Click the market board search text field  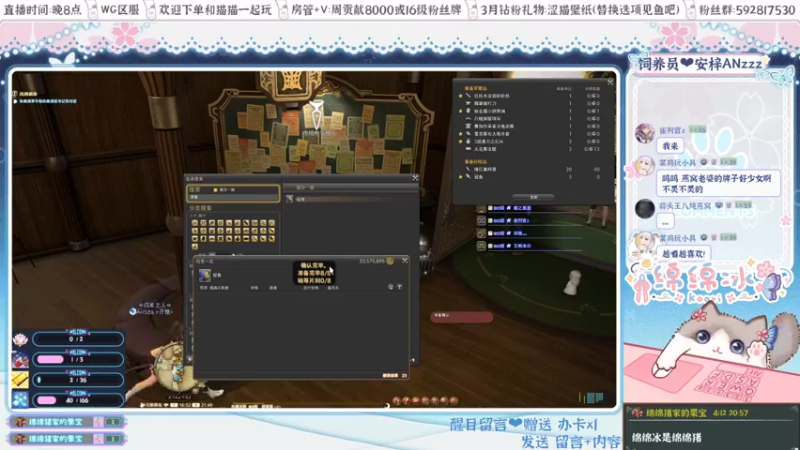tap(233, 197)
